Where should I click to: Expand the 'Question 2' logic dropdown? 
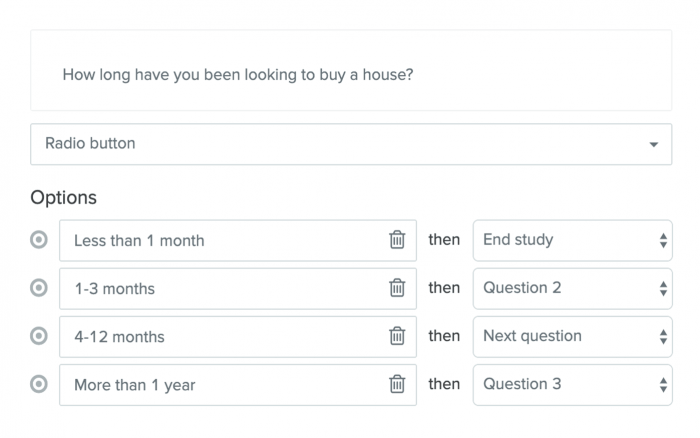coord(572,288)
